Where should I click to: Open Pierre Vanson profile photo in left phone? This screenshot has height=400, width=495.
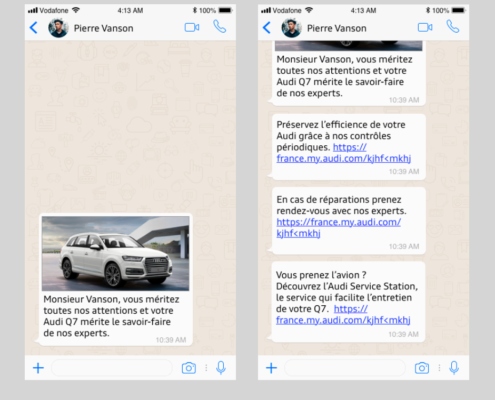coord(58,28)
